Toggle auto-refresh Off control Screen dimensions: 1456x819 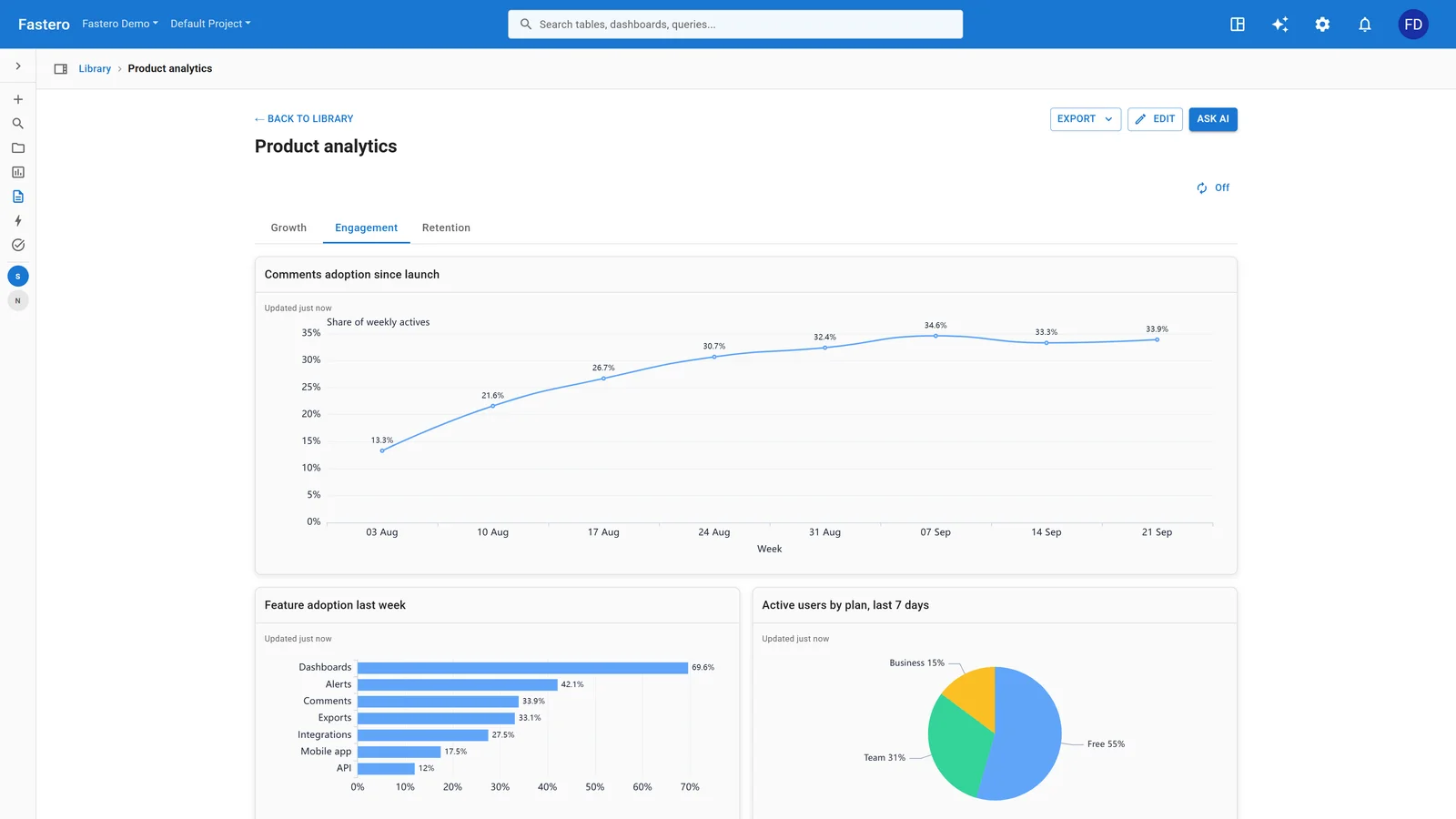[x=1213, y=187]
